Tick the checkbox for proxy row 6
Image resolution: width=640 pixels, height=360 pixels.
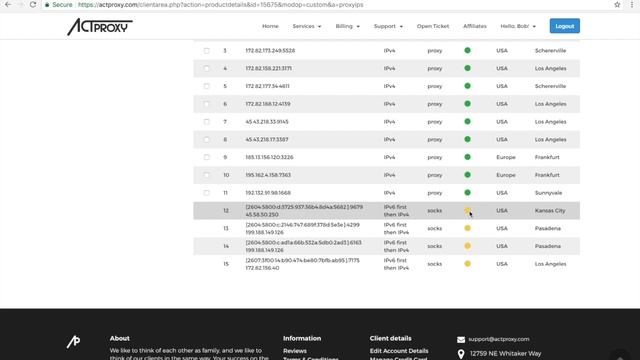click(207, 104)
